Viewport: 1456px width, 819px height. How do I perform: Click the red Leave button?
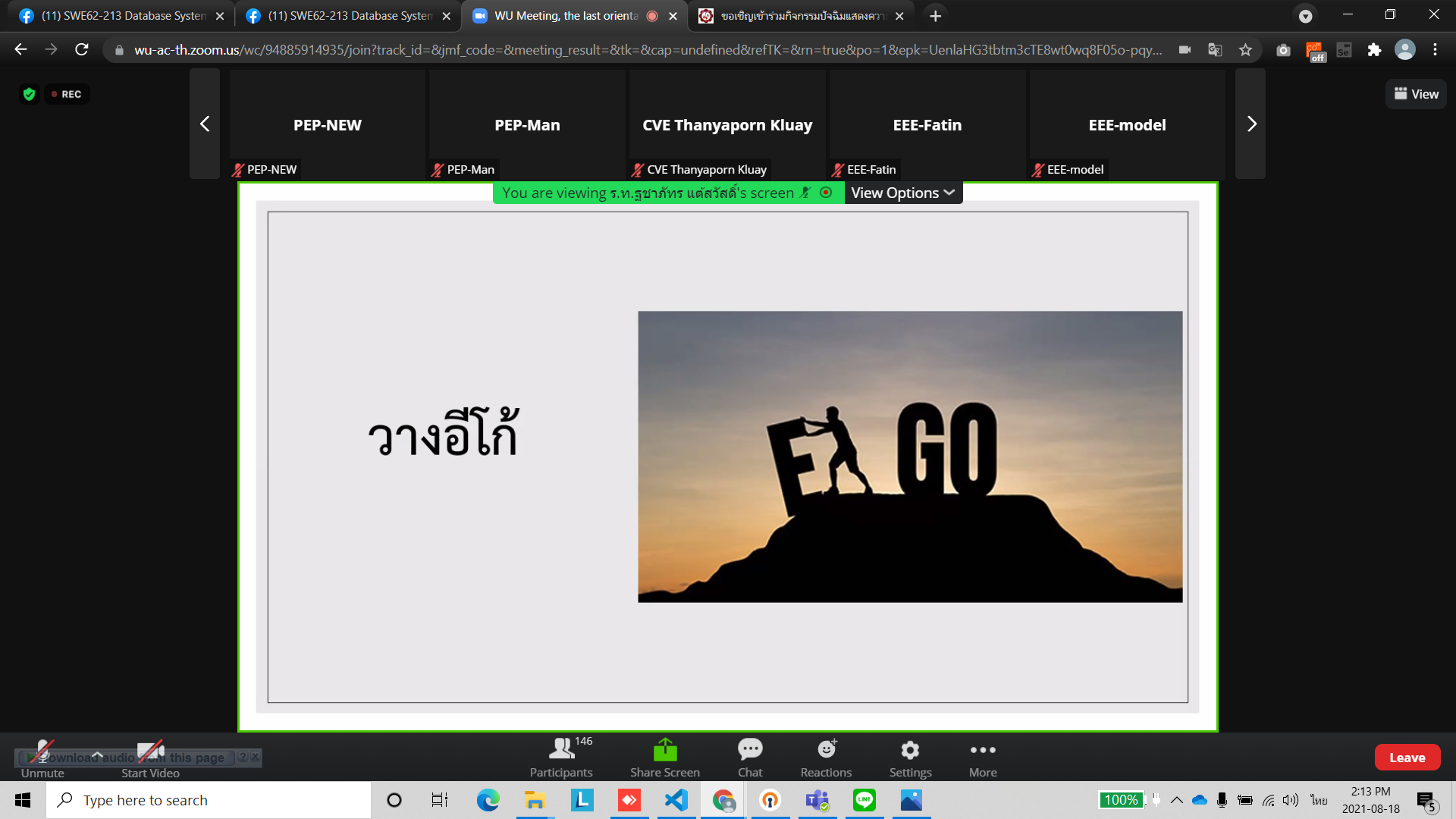(1407, 758)
